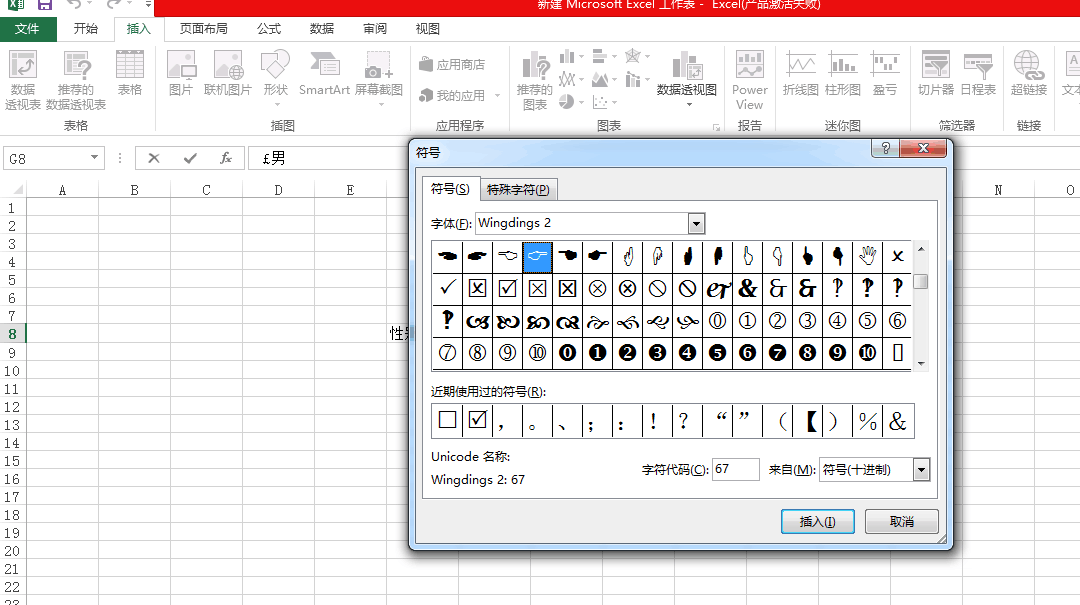The height and width of the screenshot is (605, 1080).
Task: Open the 文件 file menu
Action: tap(27, 29)
